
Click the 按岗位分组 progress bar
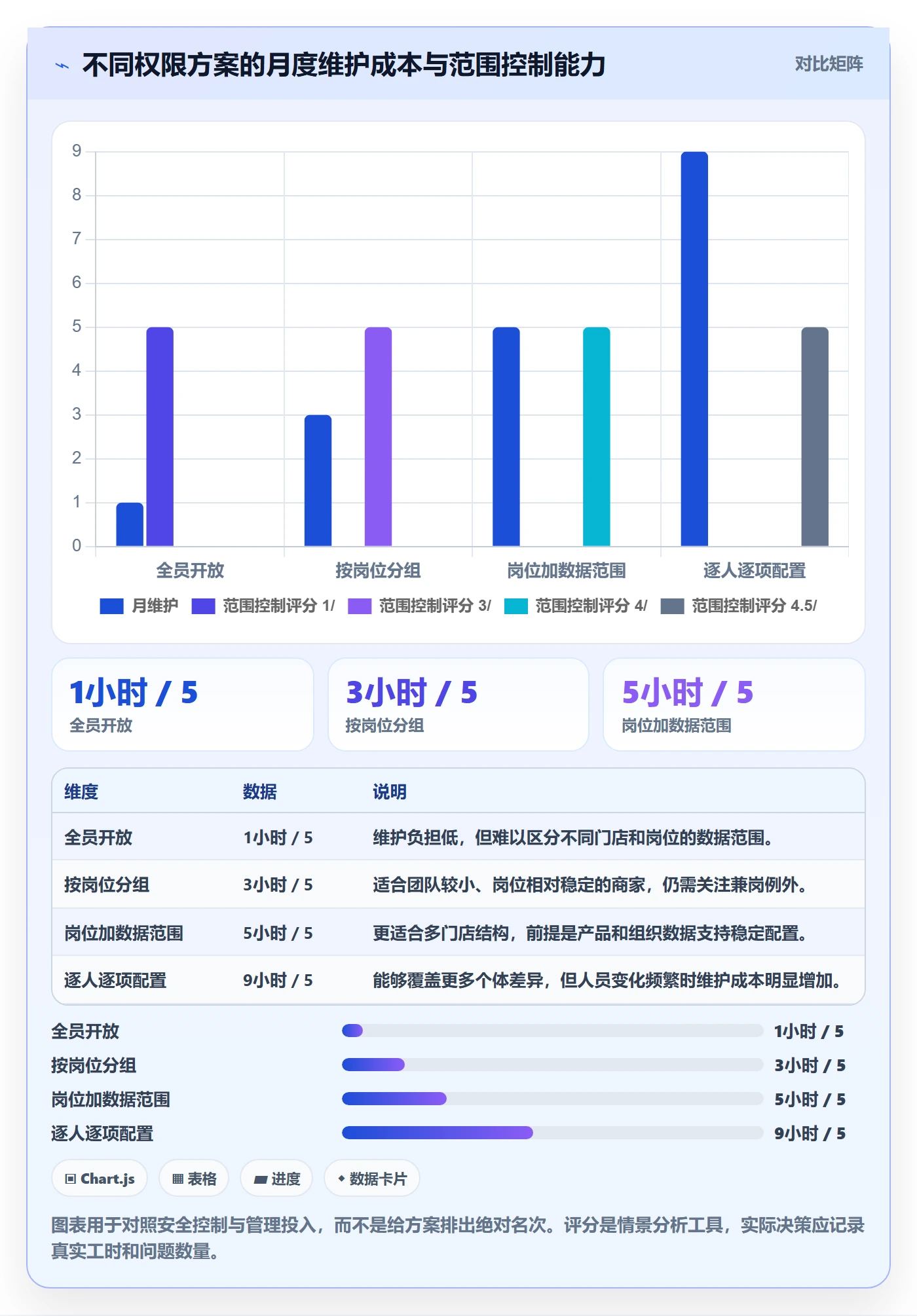tap(552, 1065)
